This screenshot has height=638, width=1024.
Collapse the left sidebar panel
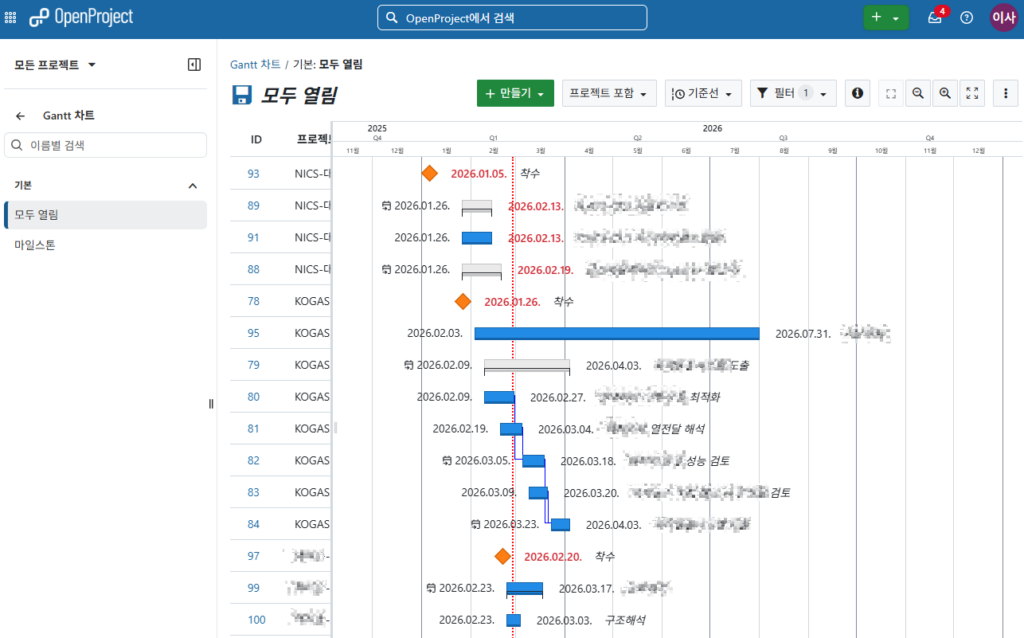click(x=194, y=65)
